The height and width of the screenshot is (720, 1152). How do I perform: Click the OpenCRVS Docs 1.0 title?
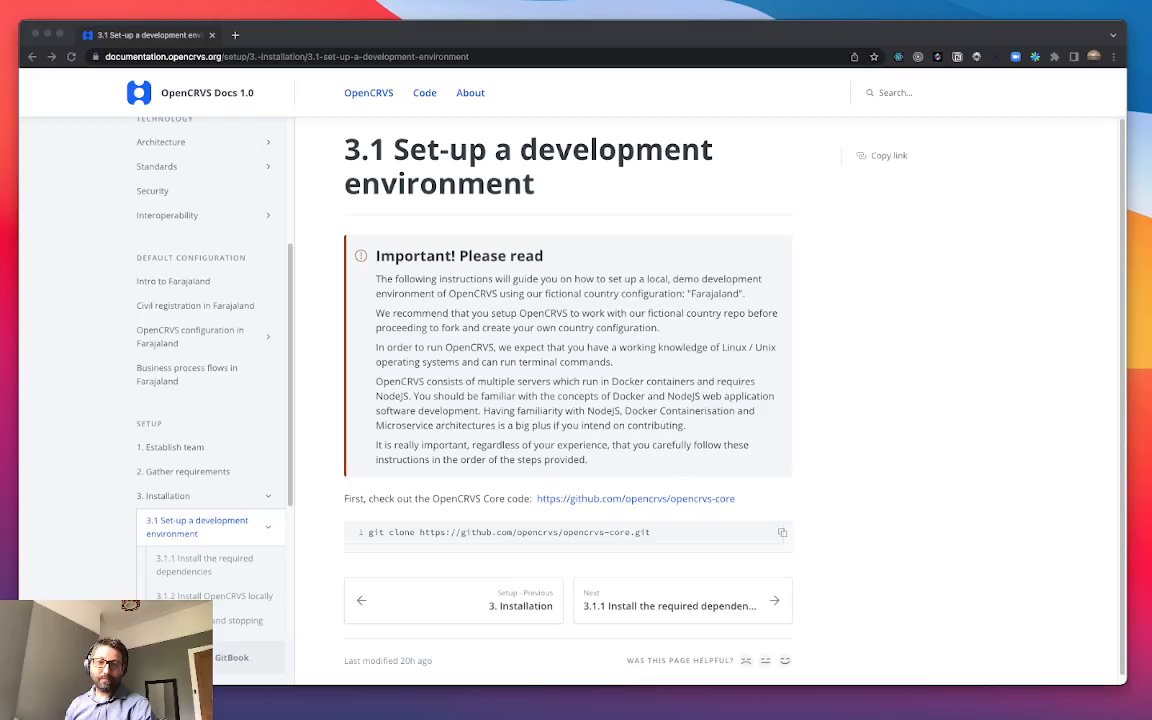pyautogui.click(x=207, y=93)
